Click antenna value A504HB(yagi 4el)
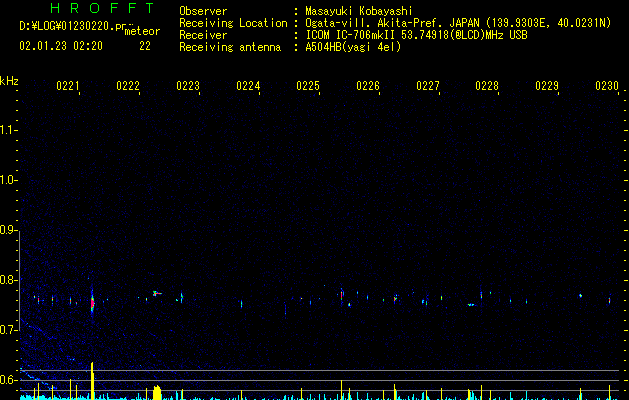This screenshot has height=400, width=629. pyautogui.click(x=353, y=47)
